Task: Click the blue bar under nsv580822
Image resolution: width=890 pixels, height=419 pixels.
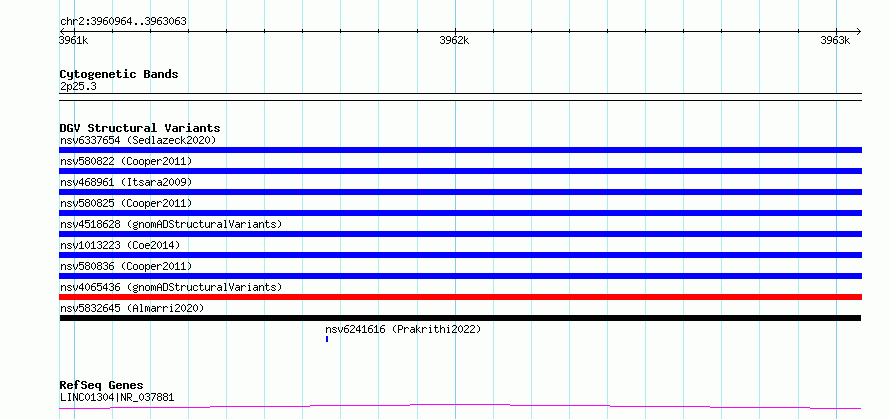Action: click(x=460, y=171)
